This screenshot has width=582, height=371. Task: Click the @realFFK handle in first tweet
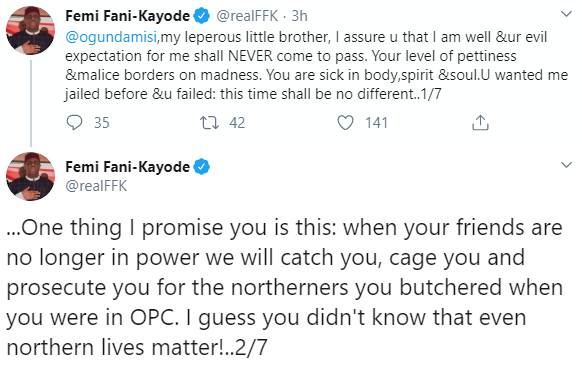(247, 16)
